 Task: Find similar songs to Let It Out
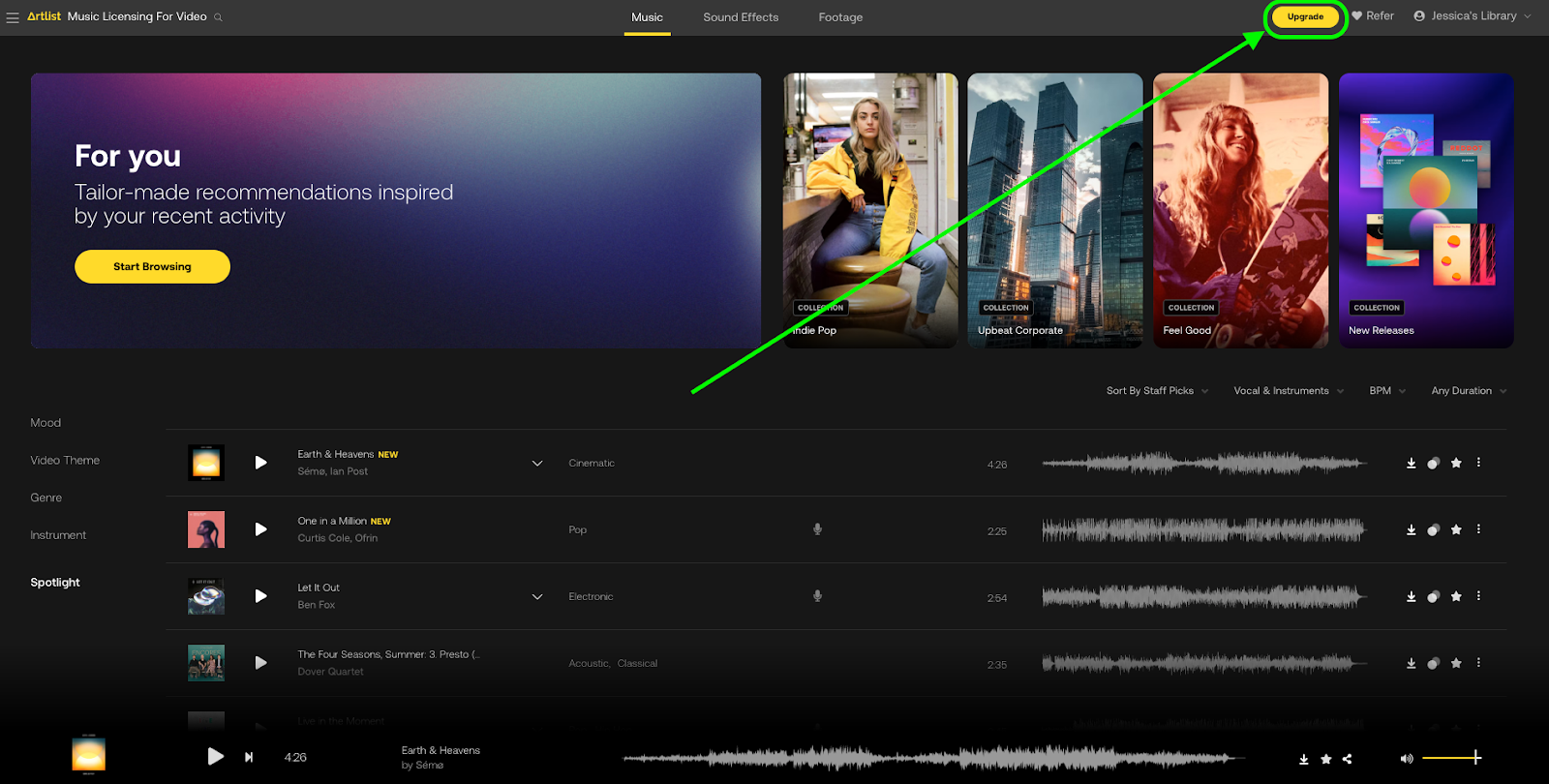[1434, 597]
